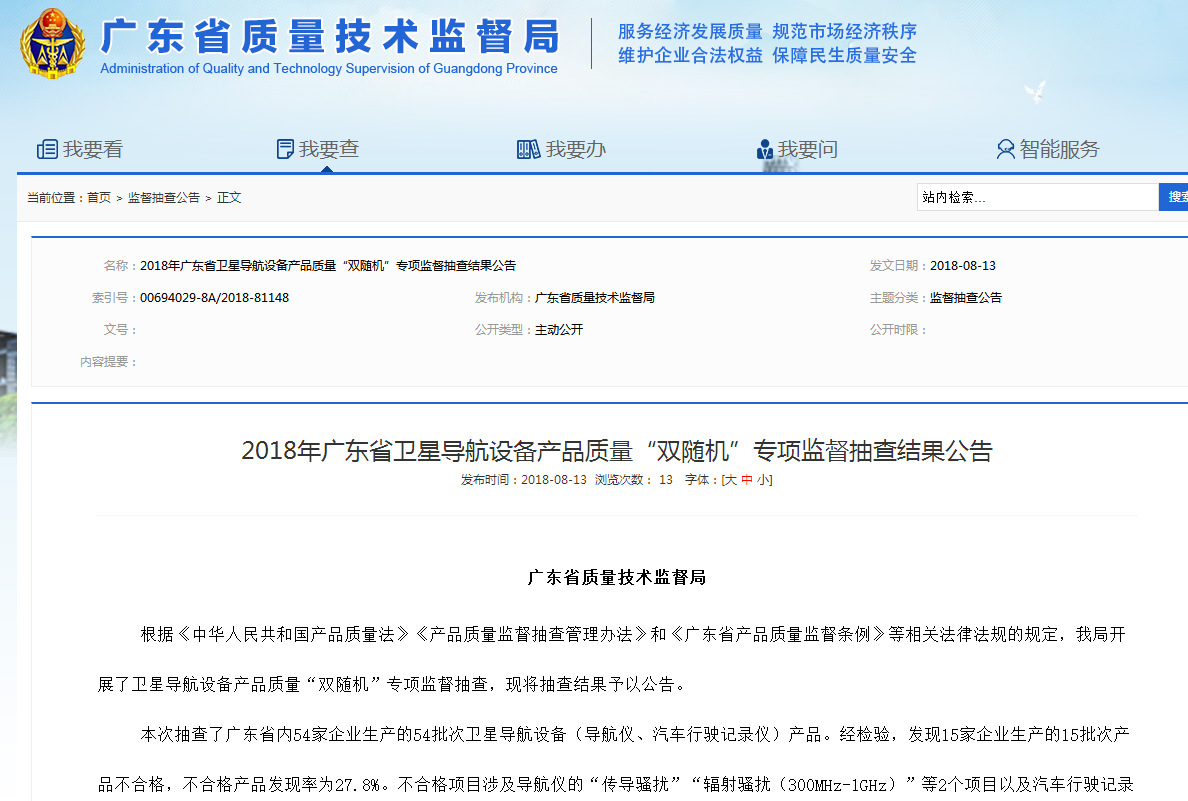
Task: Click the 我要查 document icon
Action: tap(285, 149)
